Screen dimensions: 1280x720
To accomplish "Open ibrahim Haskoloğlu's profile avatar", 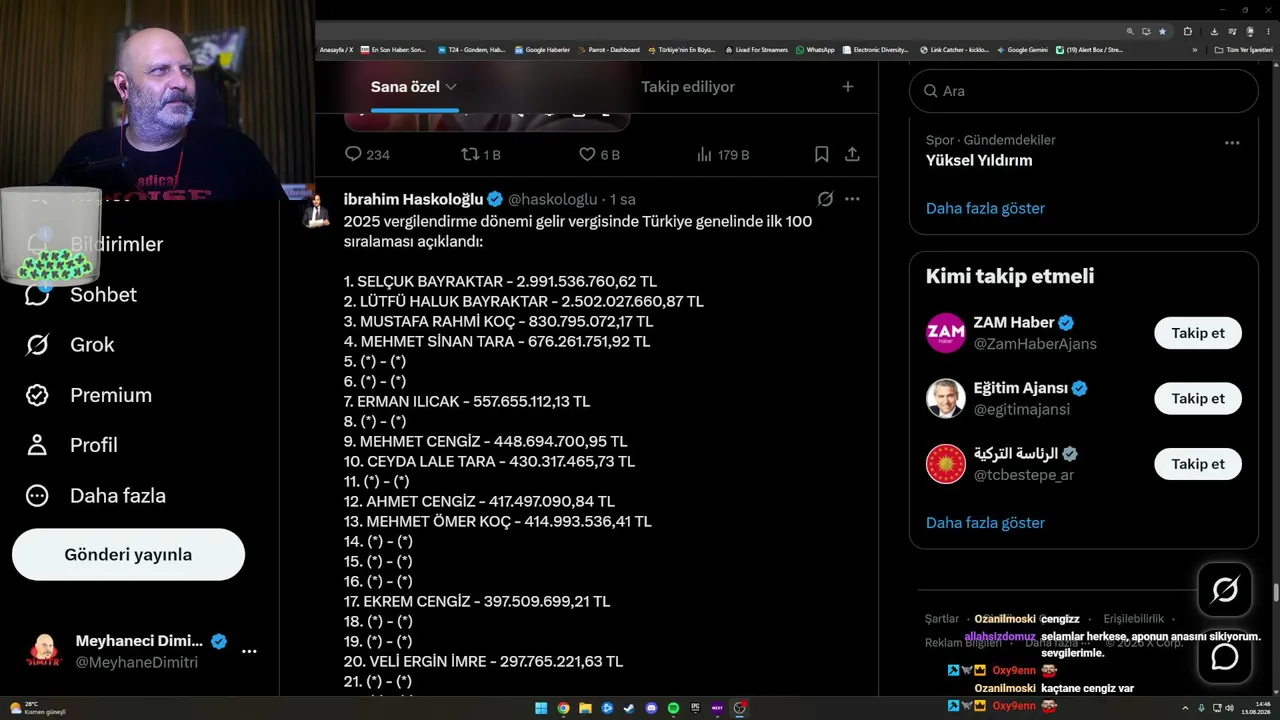I will [x=317, y=210].
